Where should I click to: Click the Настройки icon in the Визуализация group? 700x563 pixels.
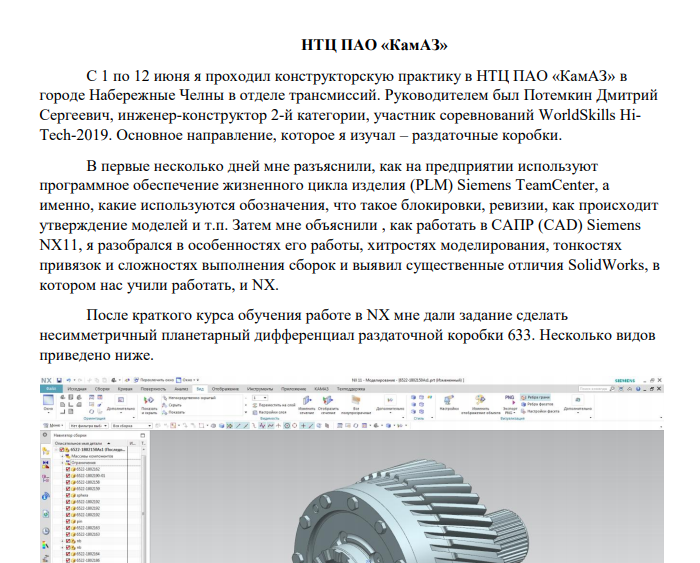[x=449, y=403]
